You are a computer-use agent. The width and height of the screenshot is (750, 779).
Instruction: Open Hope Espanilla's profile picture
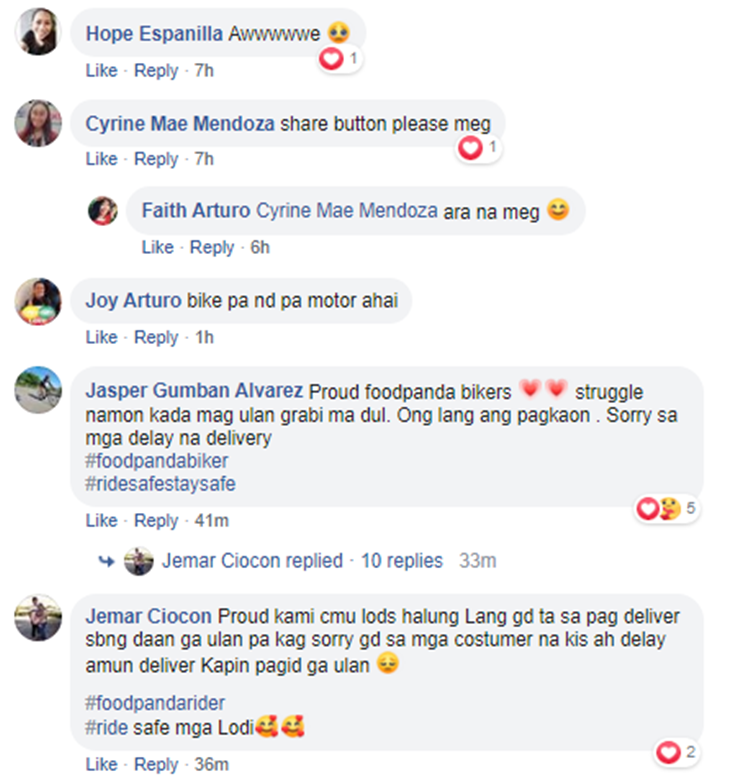pyautogui.click(x=38, y=32)
